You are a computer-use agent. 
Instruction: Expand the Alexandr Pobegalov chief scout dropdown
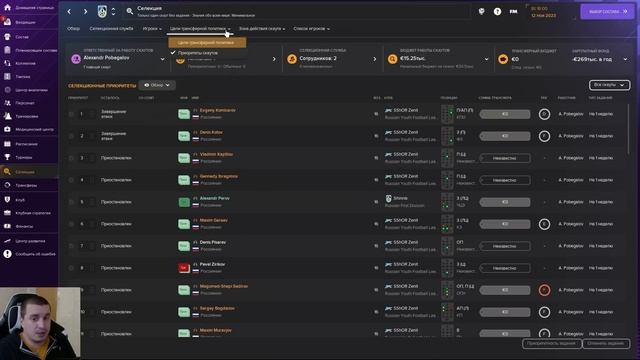point(162,59)
